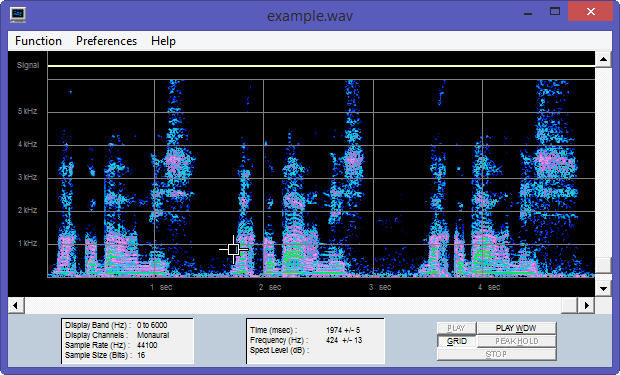Image resolution: width=620 pixels, height=375 pixels.
Task: Click the PLAY button
Action: [x=457, y=328]
